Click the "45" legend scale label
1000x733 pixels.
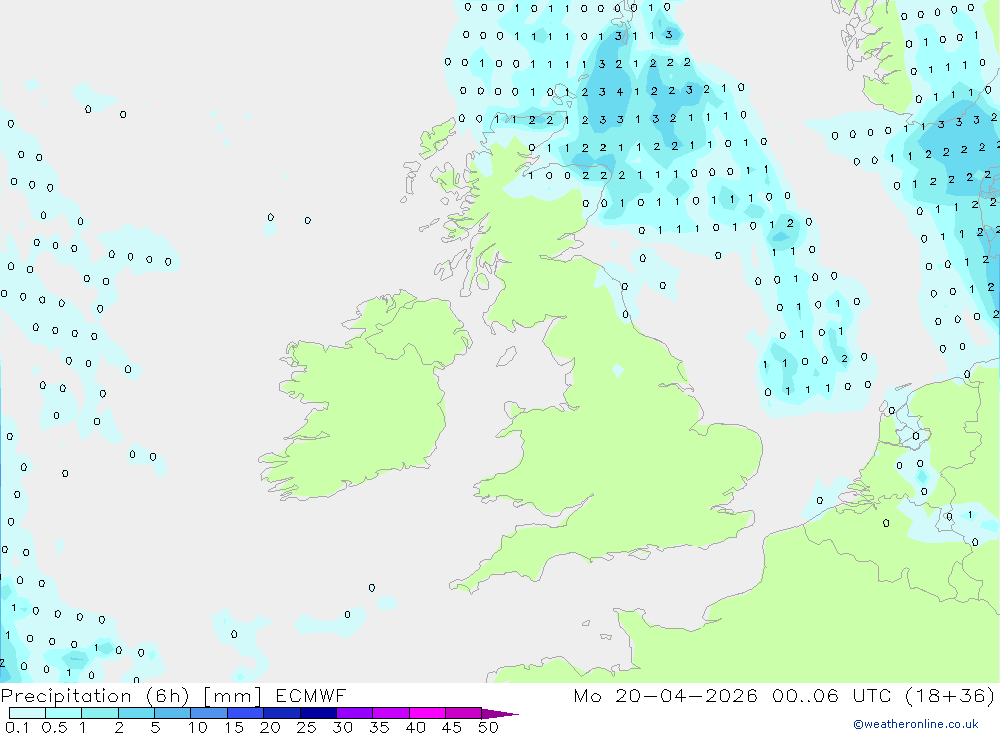pyautogui.click(x=452, y=727)
